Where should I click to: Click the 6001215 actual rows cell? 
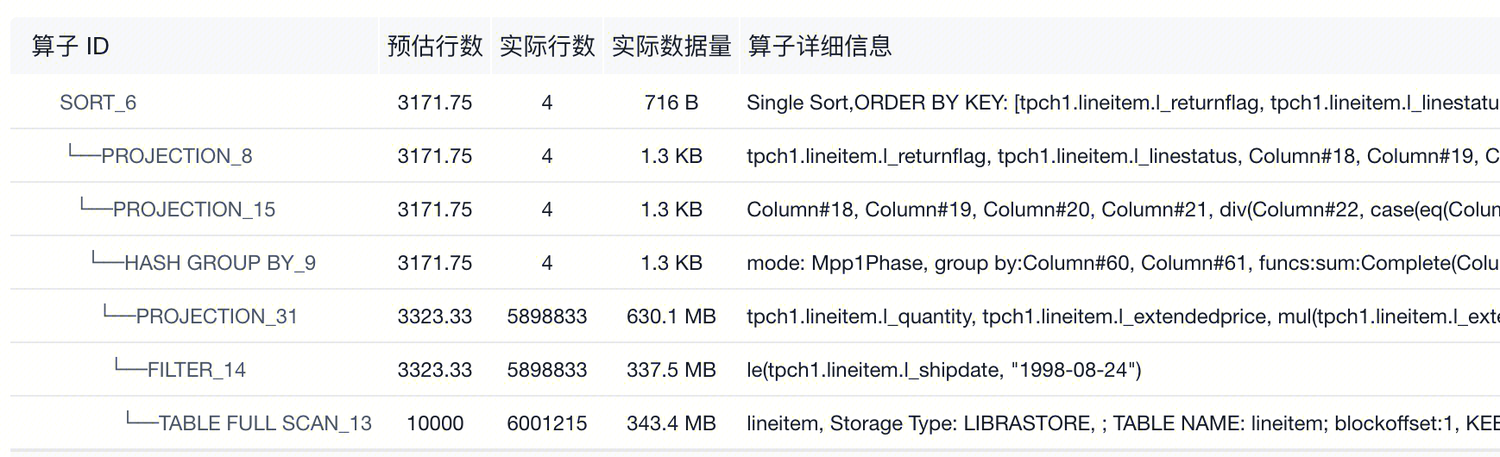coord(547,424)
